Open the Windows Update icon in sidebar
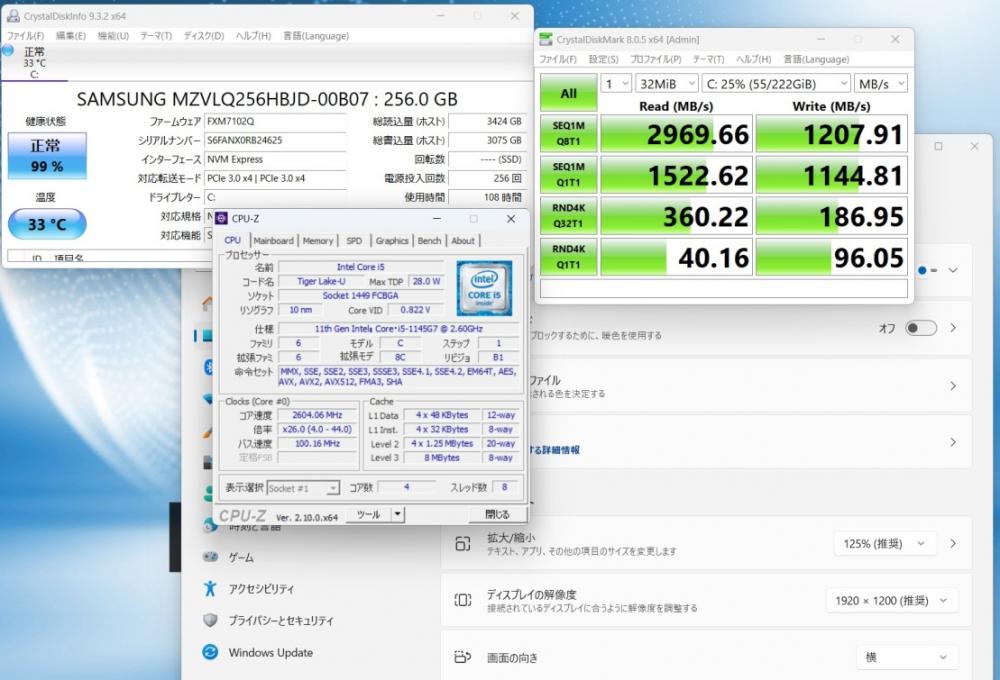 (210, 652)
